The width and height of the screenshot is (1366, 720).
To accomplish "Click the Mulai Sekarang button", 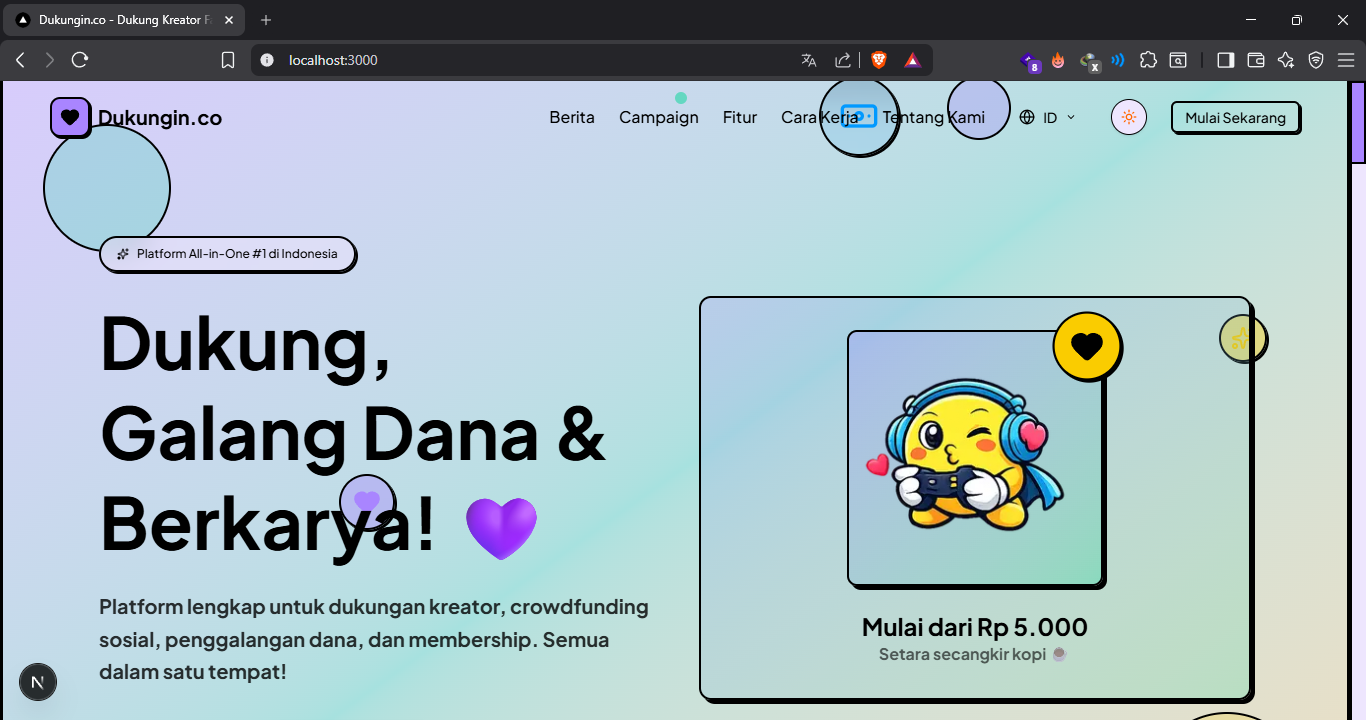I will 1235,117.
